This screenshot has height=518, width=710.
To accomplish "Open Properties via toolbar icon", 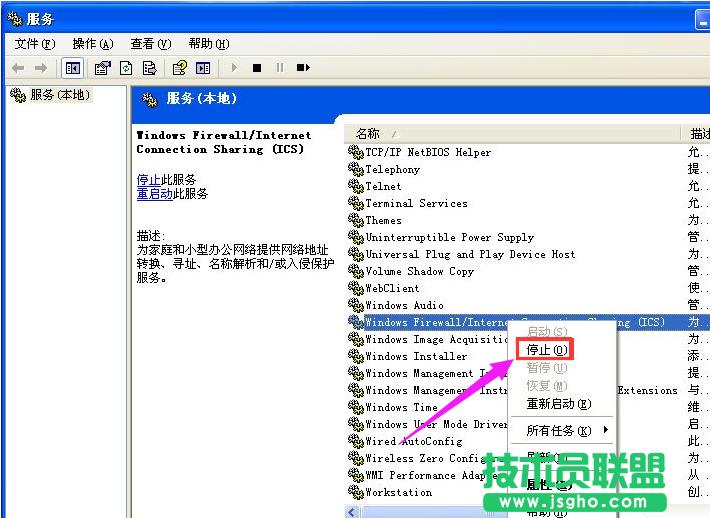I will tap(102, 68).
